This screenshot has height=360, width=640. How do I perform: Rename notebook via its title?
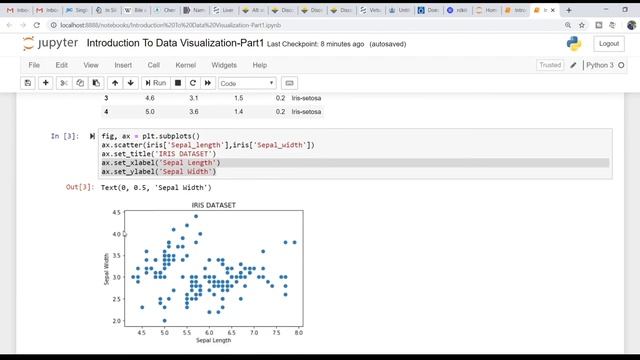tap(176, 43)
